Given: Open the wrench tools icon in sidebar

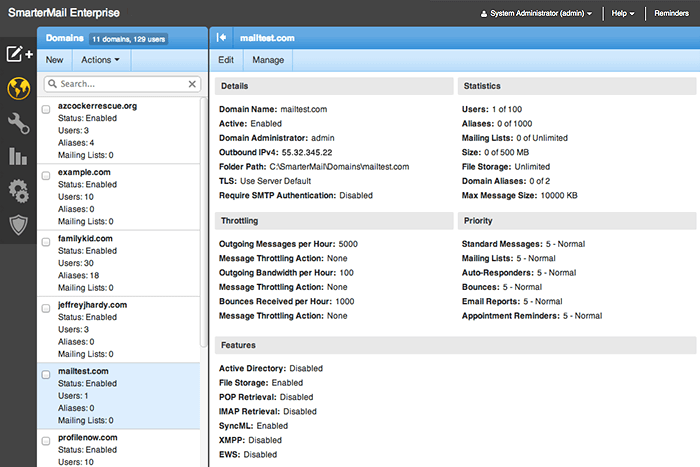Looking at the screenshot, I should [x=17, y=123].
